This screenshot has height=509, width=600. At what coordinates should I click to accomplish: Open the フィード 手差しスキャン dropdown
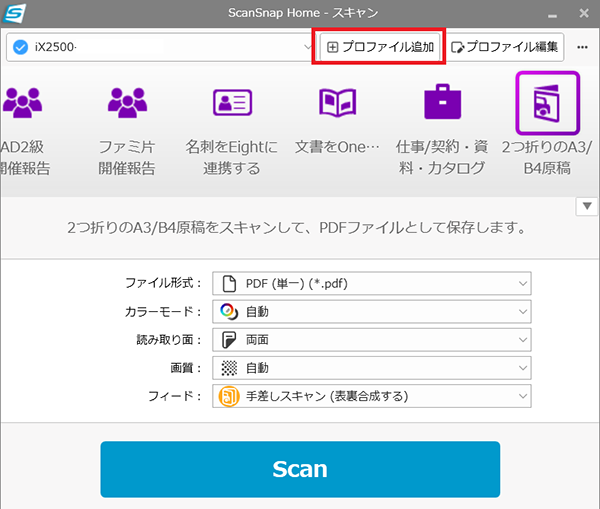coord(372,396)
